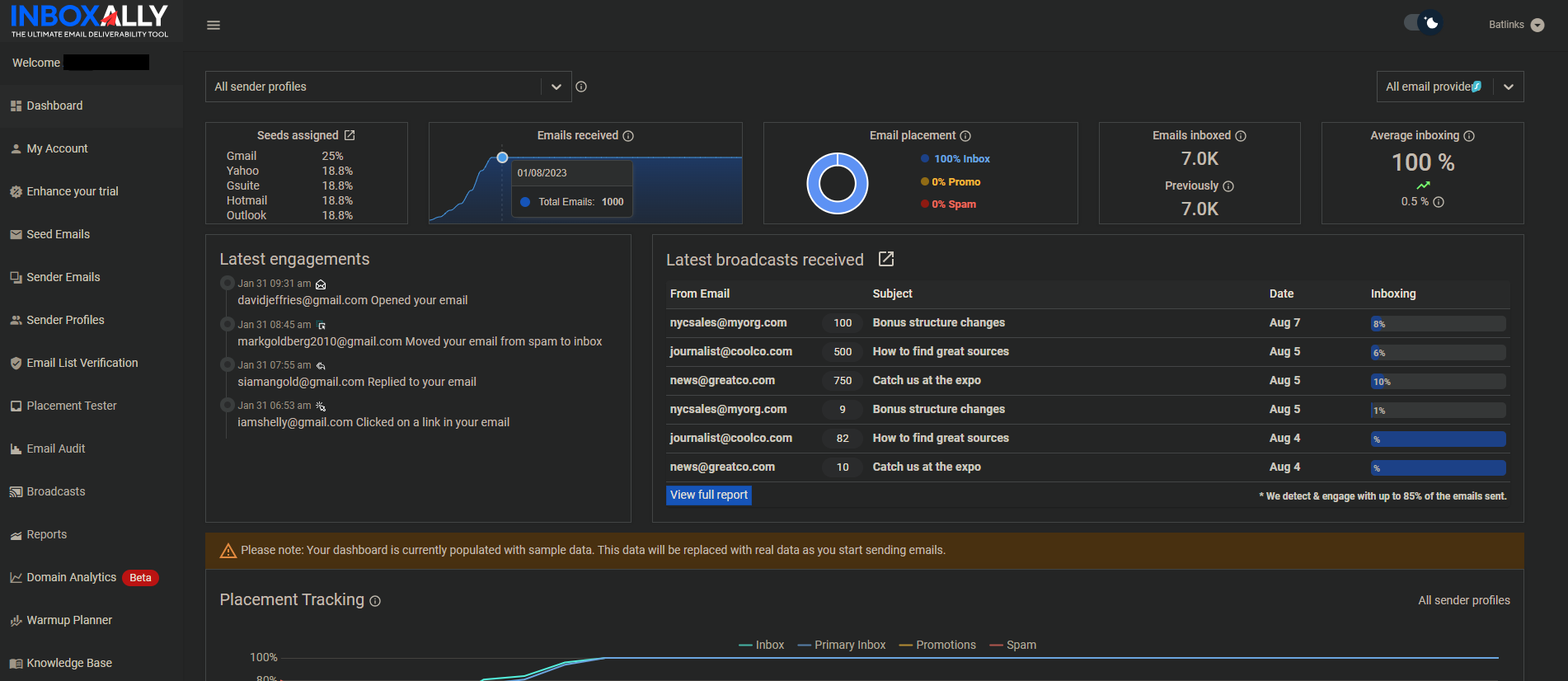Select nycsales@myorg.com Aug 7 broadcast row
The image size is (1568, 681).
pyautogui.click(x=1088, y=323)
